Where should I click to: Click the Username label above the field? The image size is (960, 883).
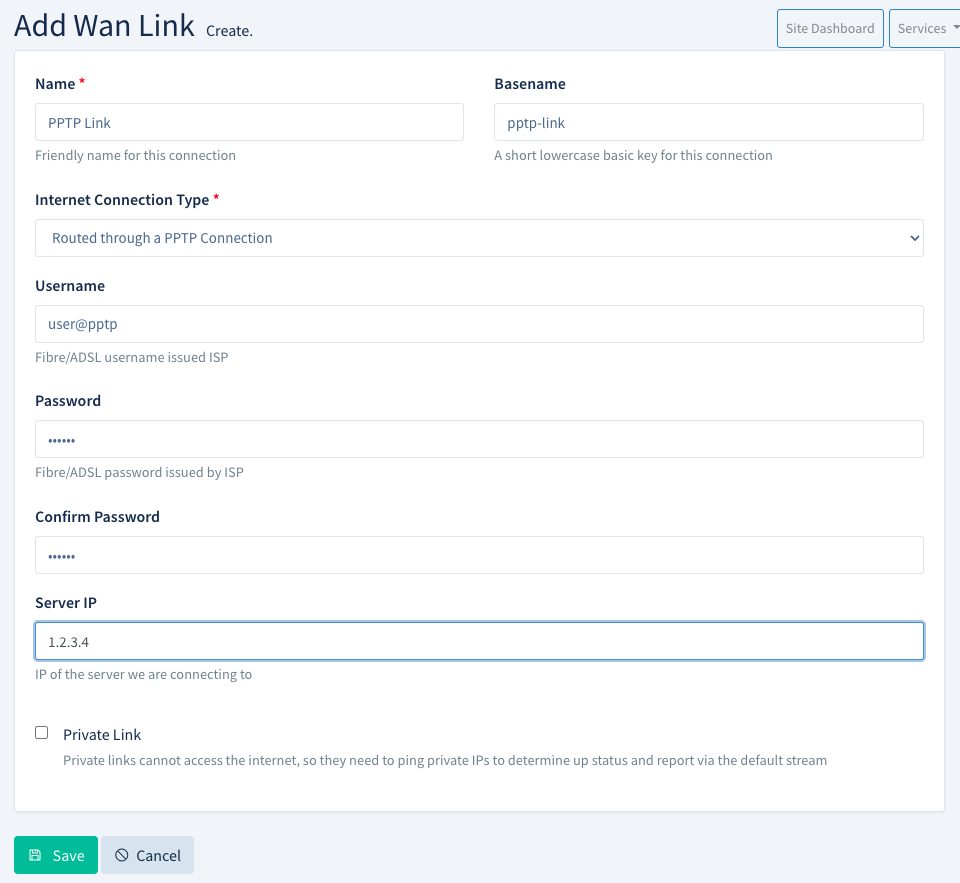(x=70, y=286)
